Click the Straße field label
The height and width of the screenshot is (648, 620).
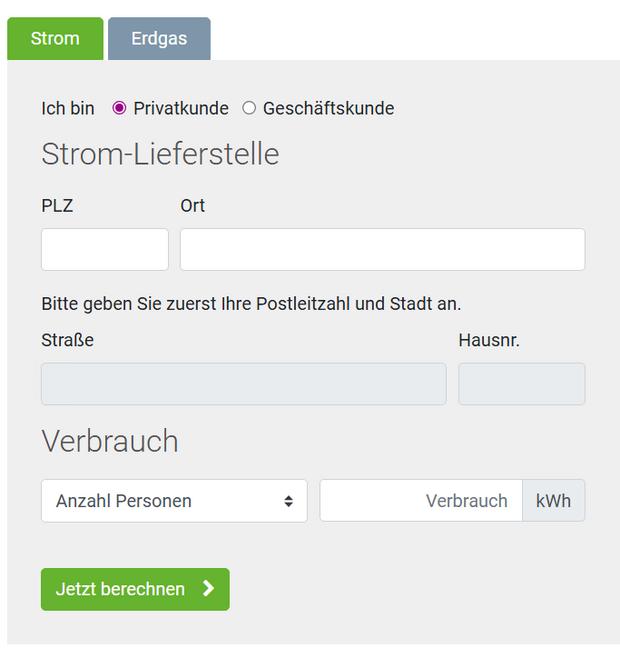pyautogui.click(x=67, y=340)
